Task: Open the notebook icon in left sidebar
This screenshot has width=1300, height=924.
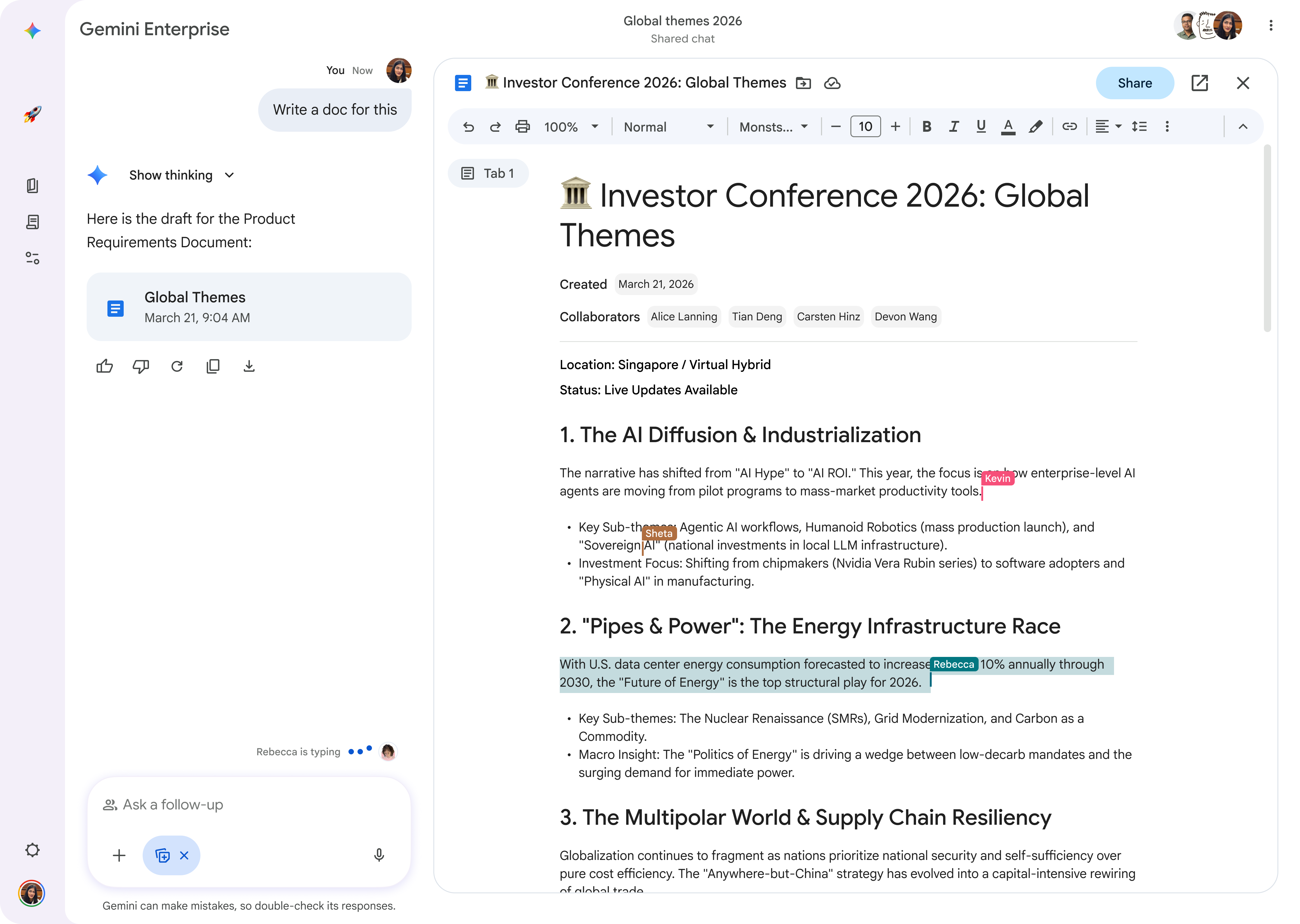Action: tap(32, 186)
